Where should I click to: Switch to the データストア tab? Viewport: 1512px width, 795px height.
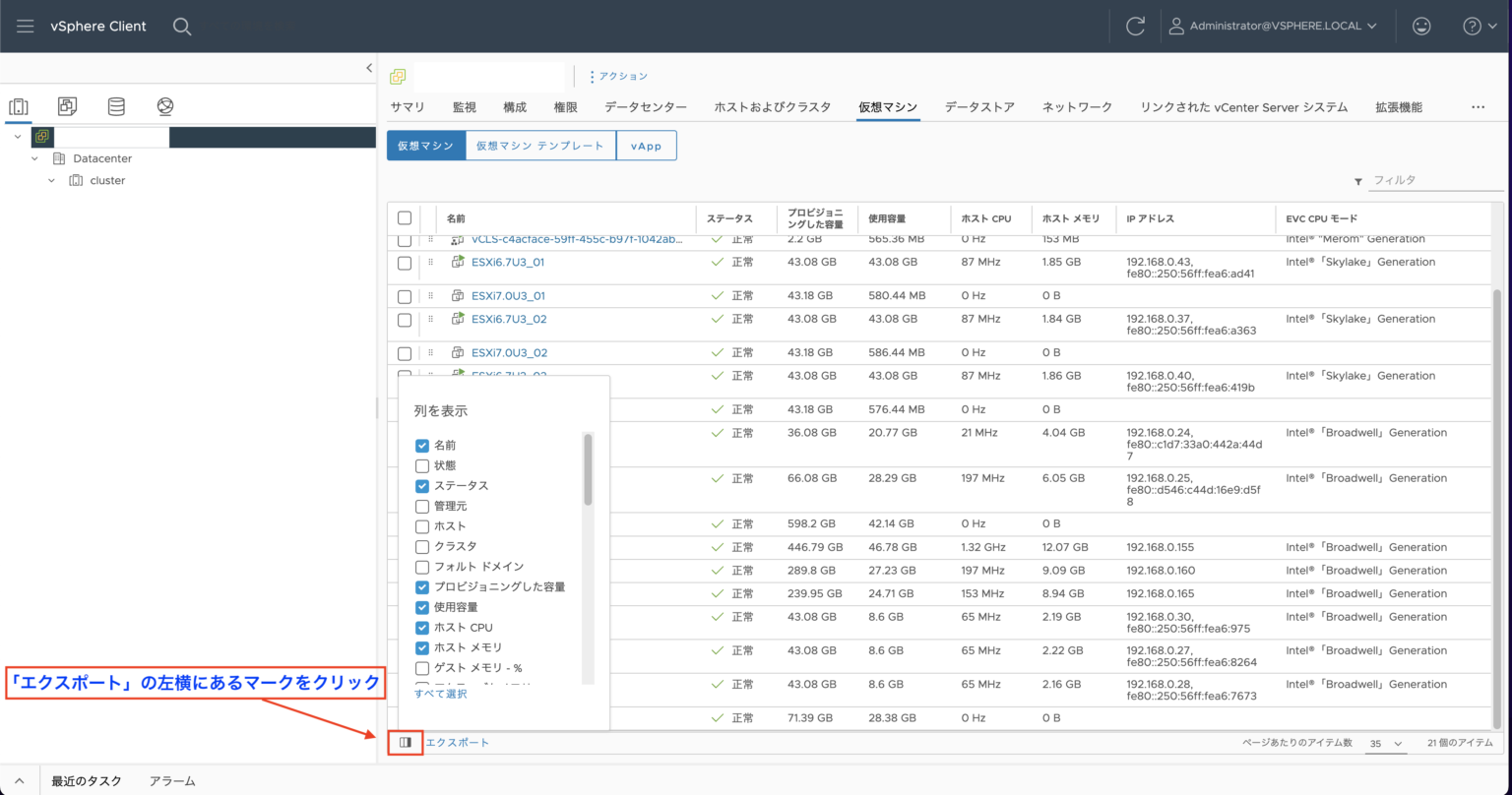[979, 107]
